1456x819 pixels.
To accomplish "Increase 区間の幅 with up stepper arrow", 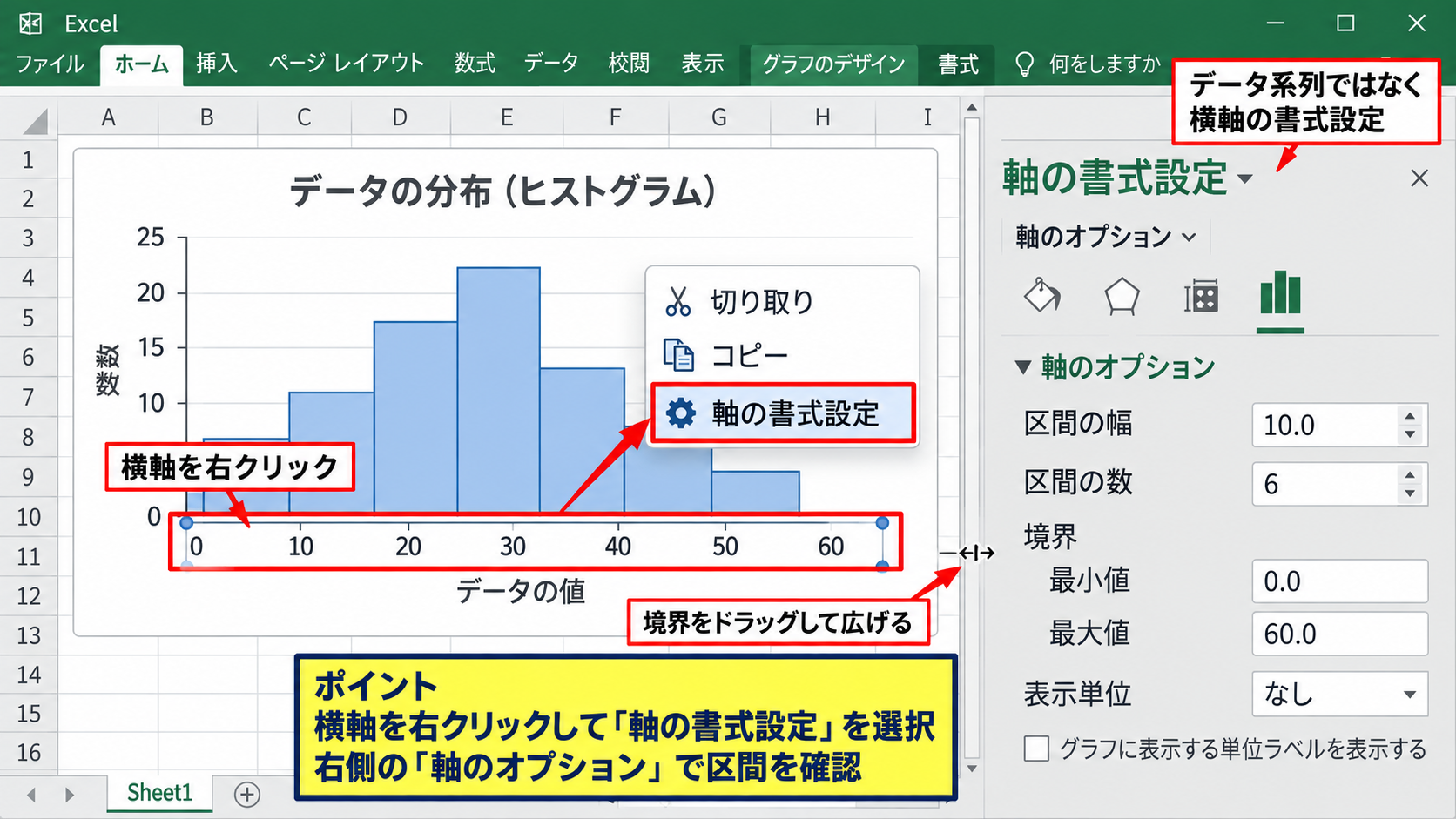I will point(1410,416).
